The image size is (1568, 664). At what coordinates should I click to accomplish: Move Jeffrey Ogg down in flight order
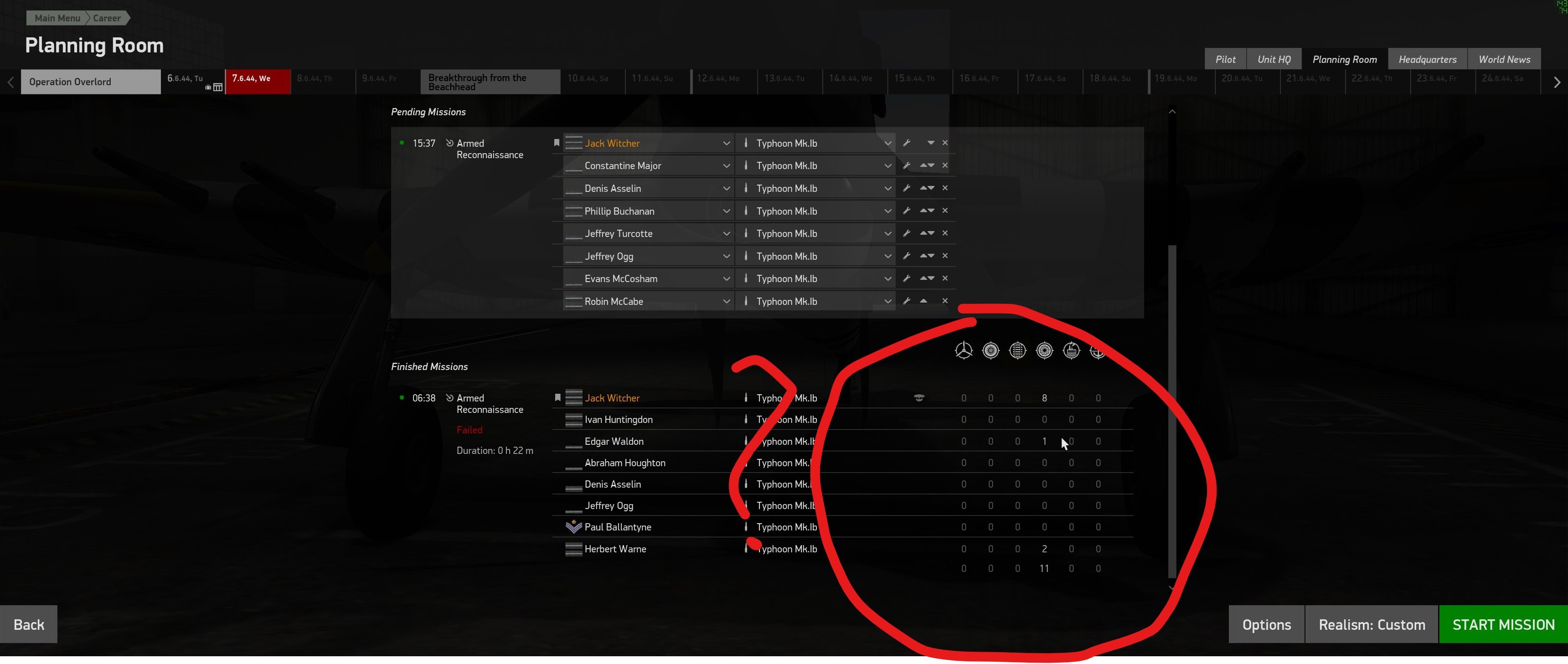click(x=931, y=256)
